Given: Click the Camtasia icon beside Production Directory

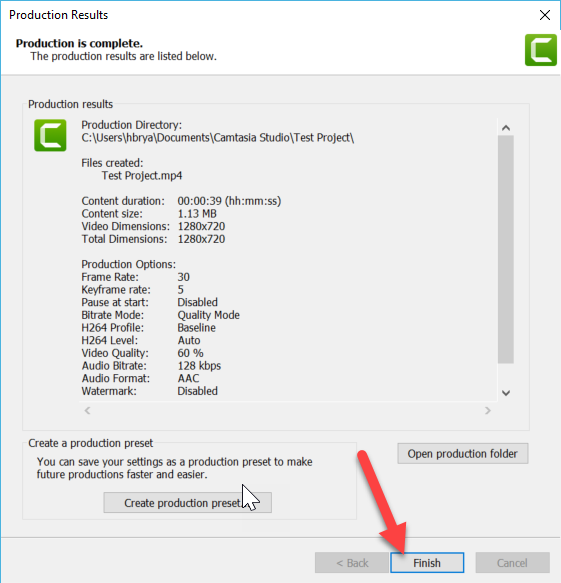Looking at the screenshot, I should click(x=50, y=135).
